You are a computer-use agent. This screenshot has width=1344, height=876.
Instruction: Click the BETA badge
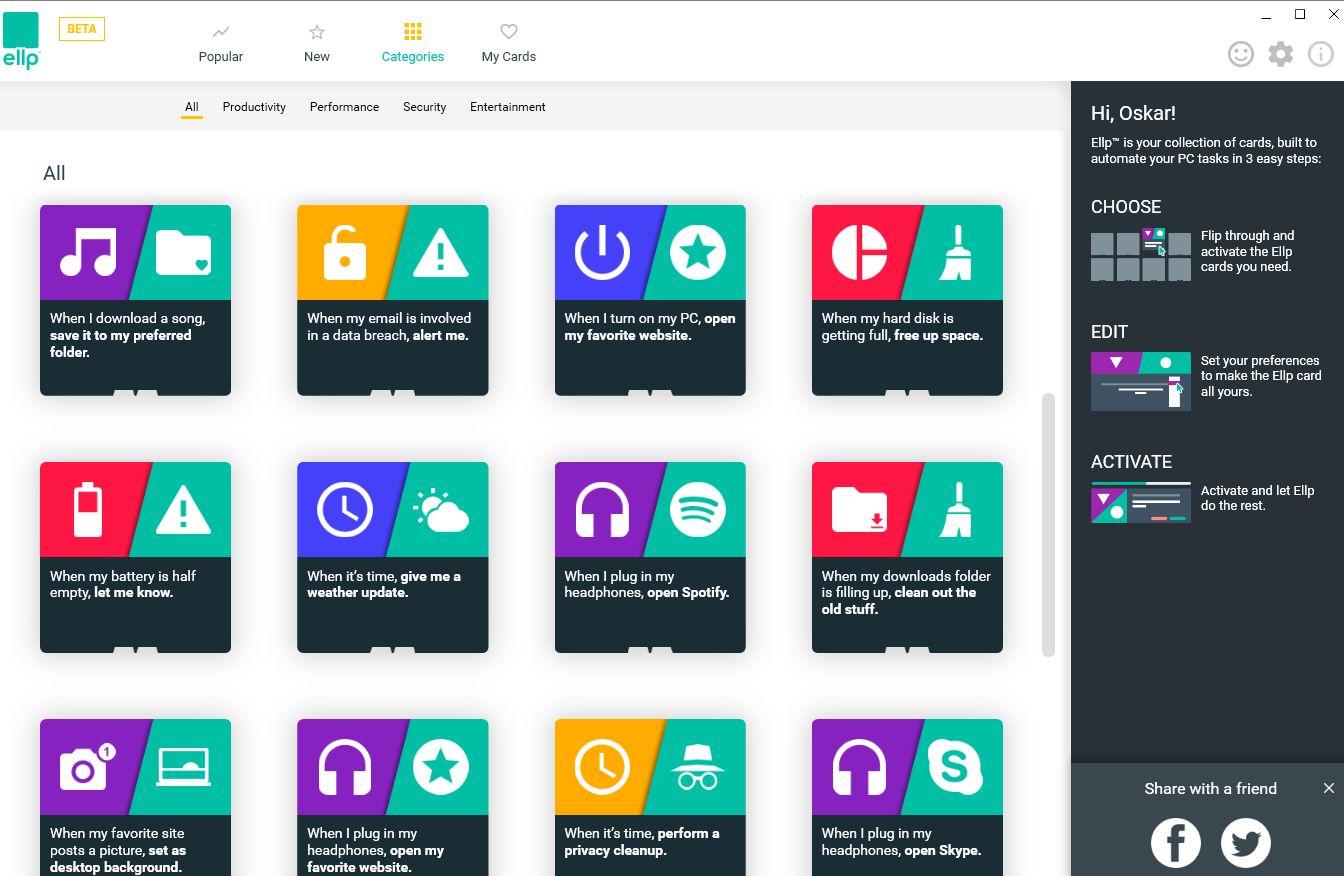(x=82, y=29)
